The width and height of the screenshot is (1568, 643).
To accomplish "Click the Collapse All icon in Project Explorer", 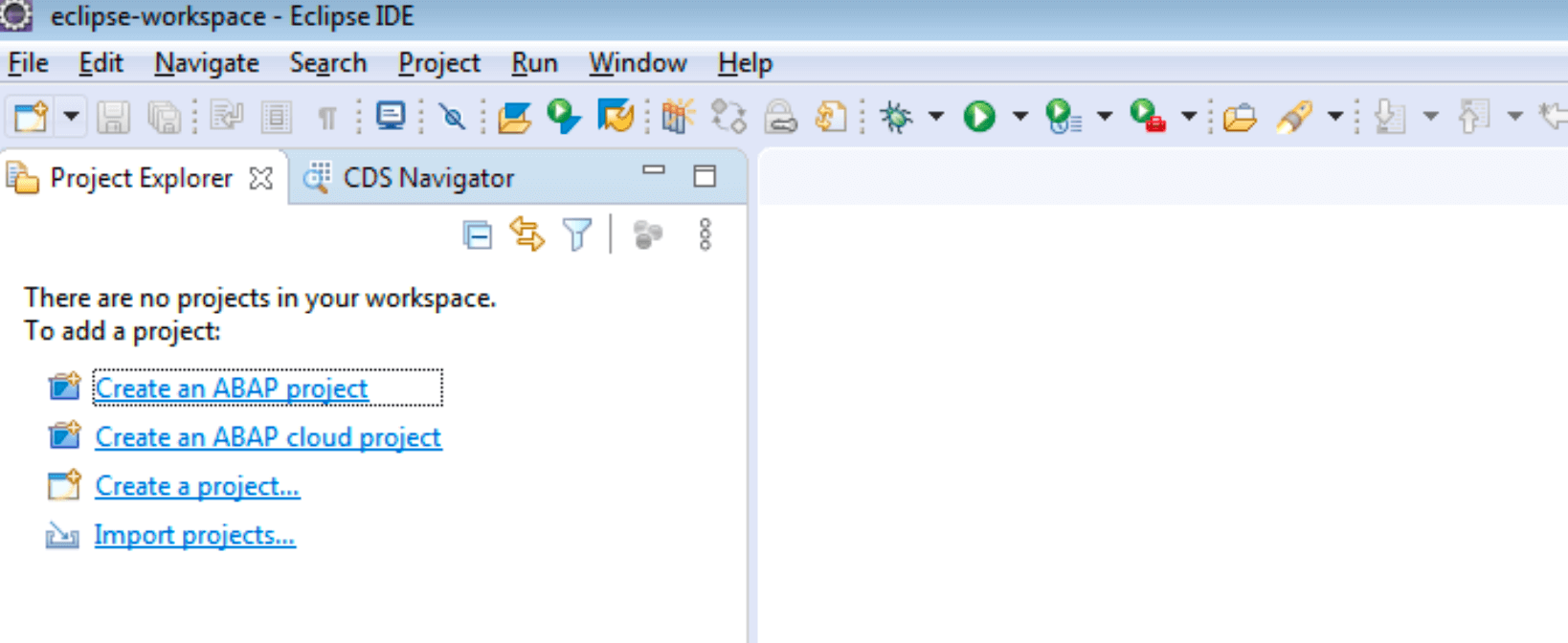I will click(477, 234).
